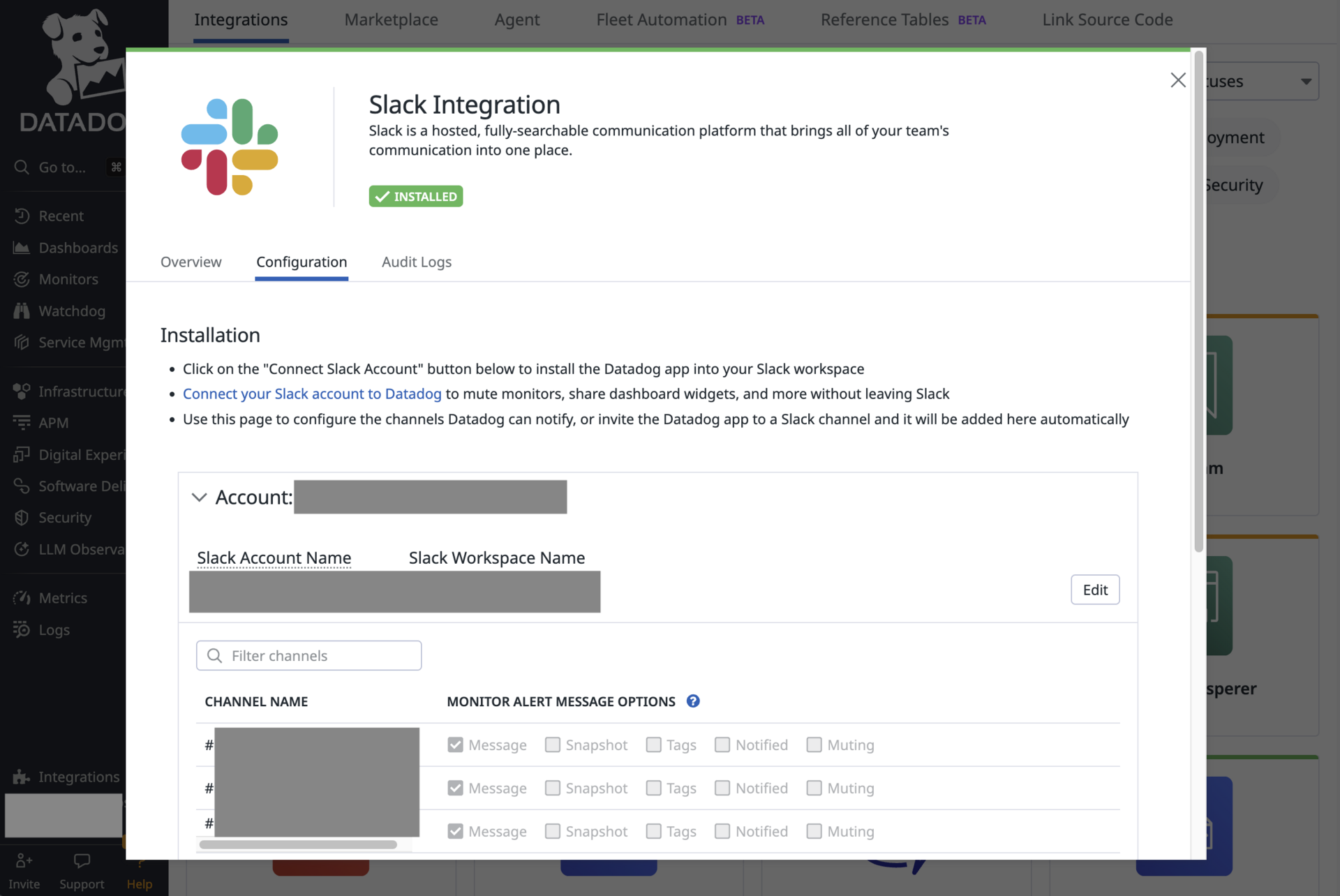Click the horizontal scrollbar under channel names
This screenshot has height=896, width=1340.
pos(298,844)
